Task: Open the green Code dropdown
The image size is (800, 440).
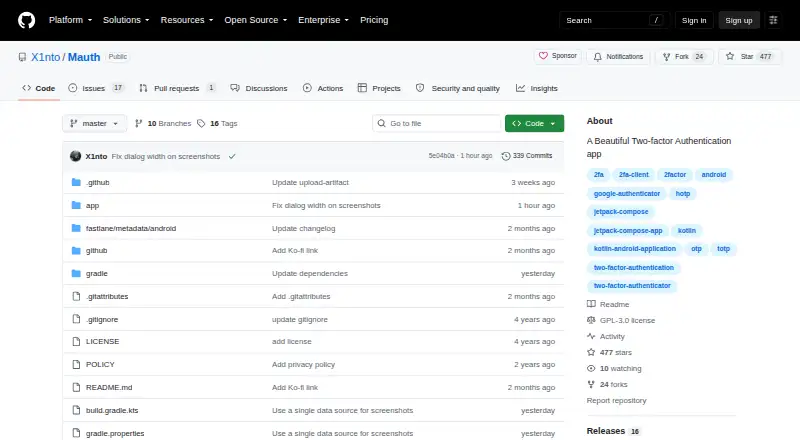Action: pos(534,124)
